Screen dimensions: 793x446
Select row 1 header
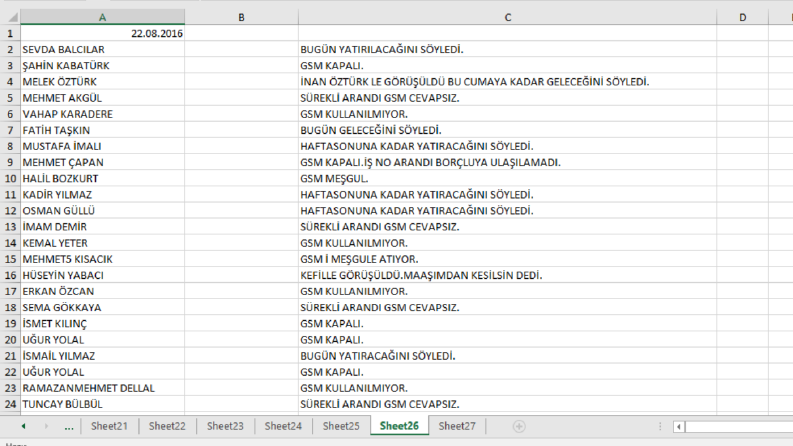[10, 33]
